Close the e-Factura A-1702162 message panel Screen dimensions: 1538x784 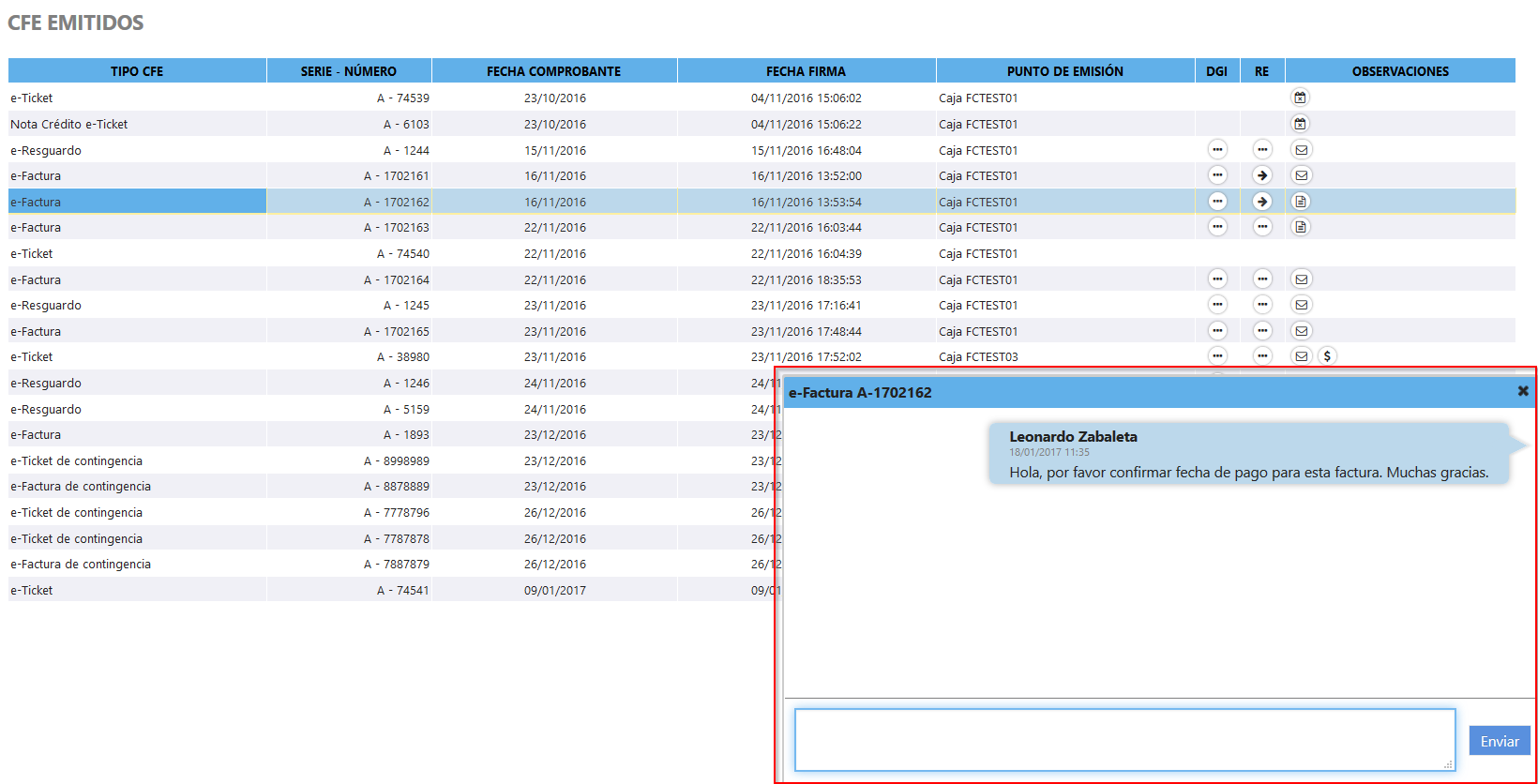[1523, 391]
